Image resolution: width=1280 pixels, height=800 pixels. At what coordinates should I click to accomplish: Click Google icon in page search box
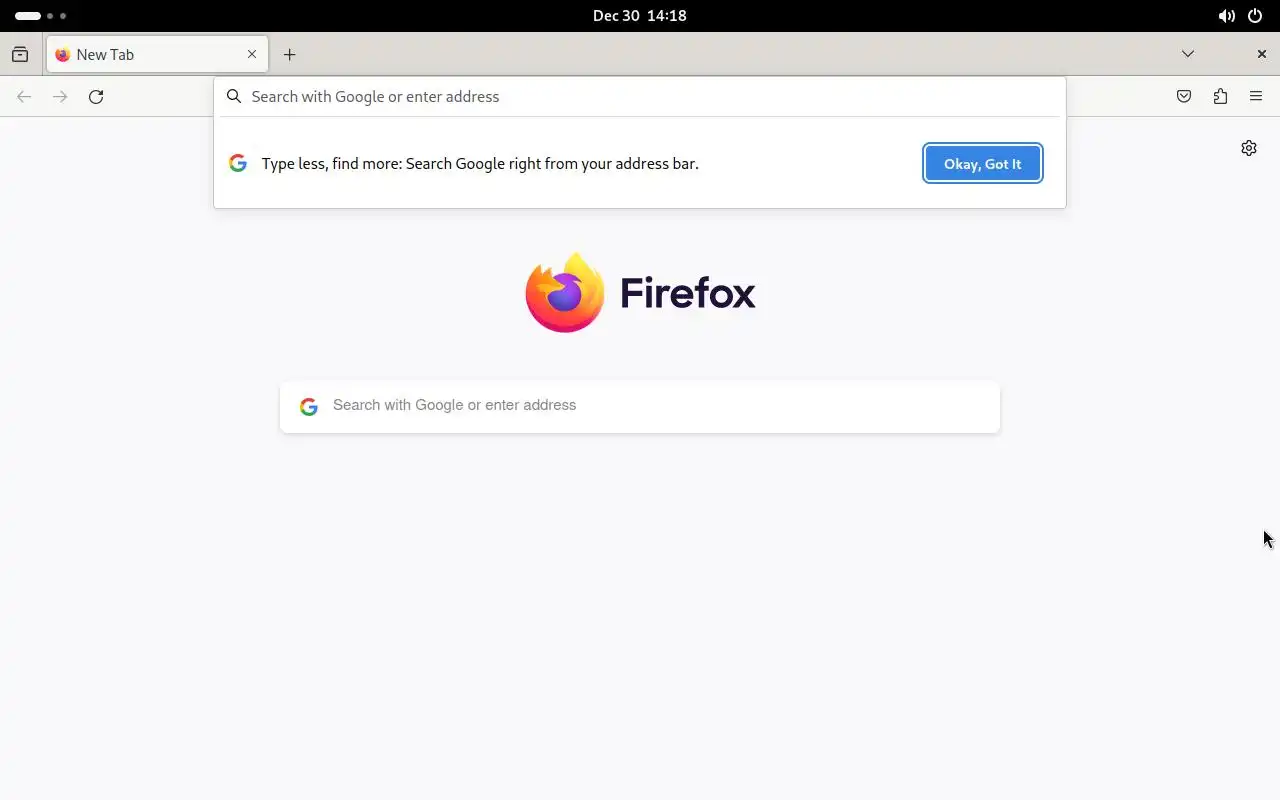(309, 406)
